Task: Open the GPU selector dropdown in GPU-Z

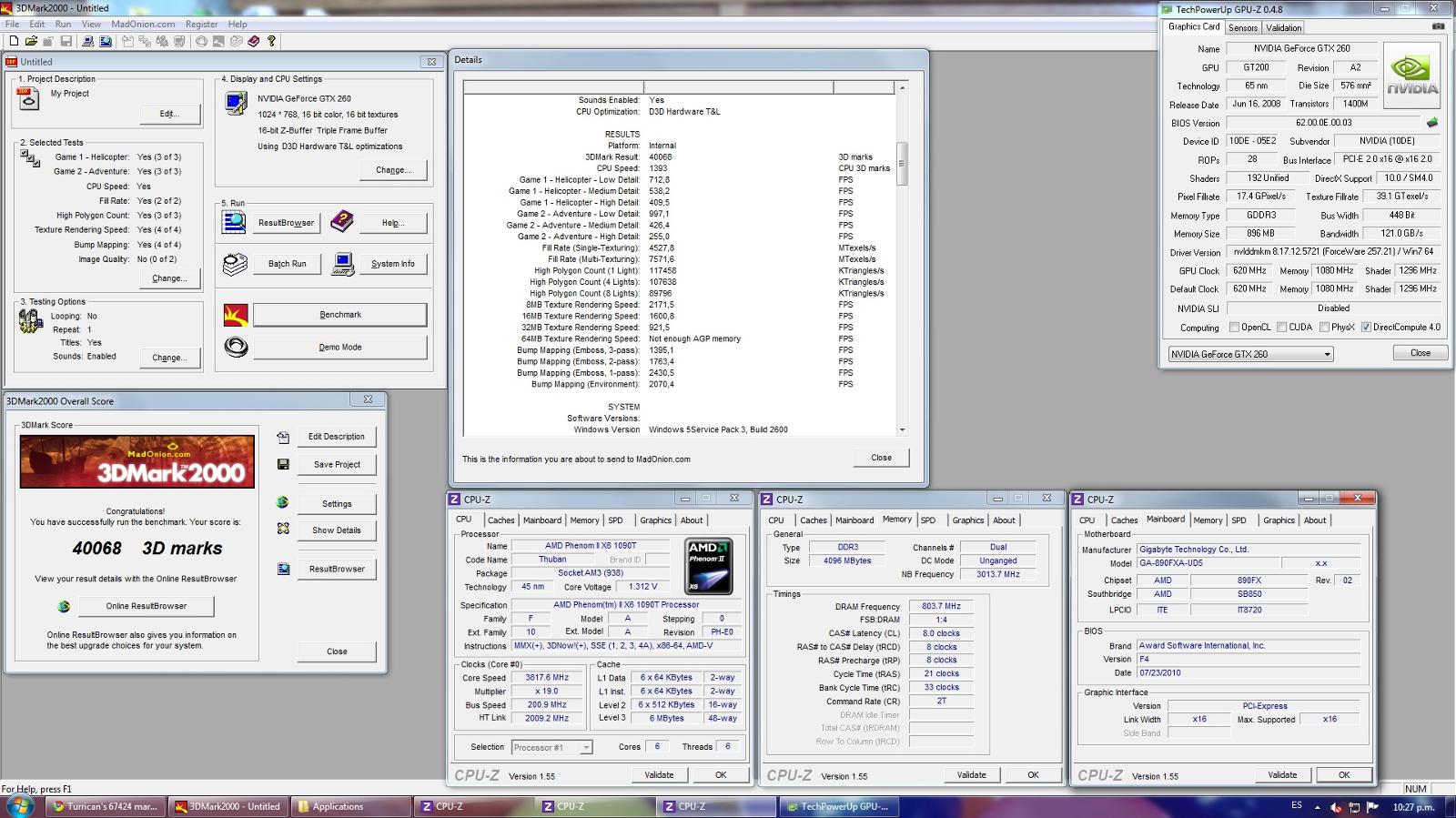Action: click(1251, 354)
